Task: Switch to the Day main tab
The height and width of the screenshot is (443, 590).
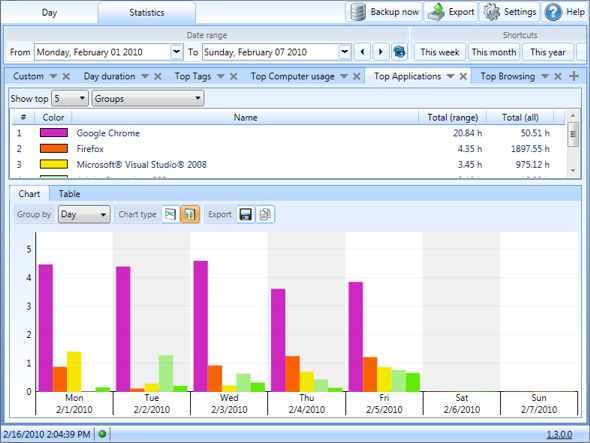Action: pos(49,13)
